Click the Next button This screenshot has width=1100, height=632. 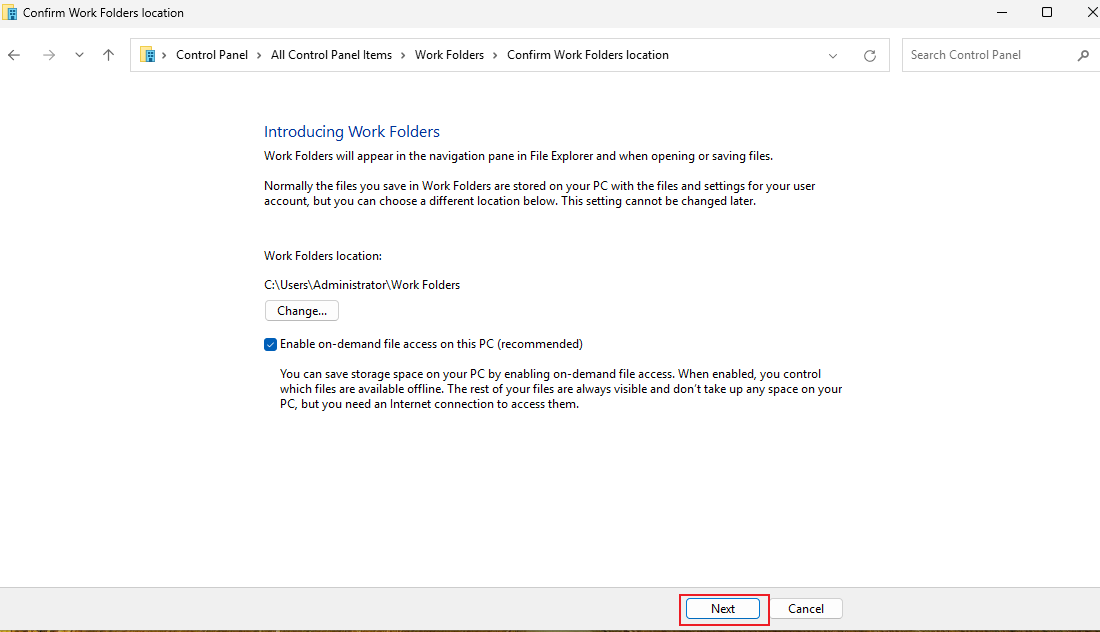[x=723, y=609]
